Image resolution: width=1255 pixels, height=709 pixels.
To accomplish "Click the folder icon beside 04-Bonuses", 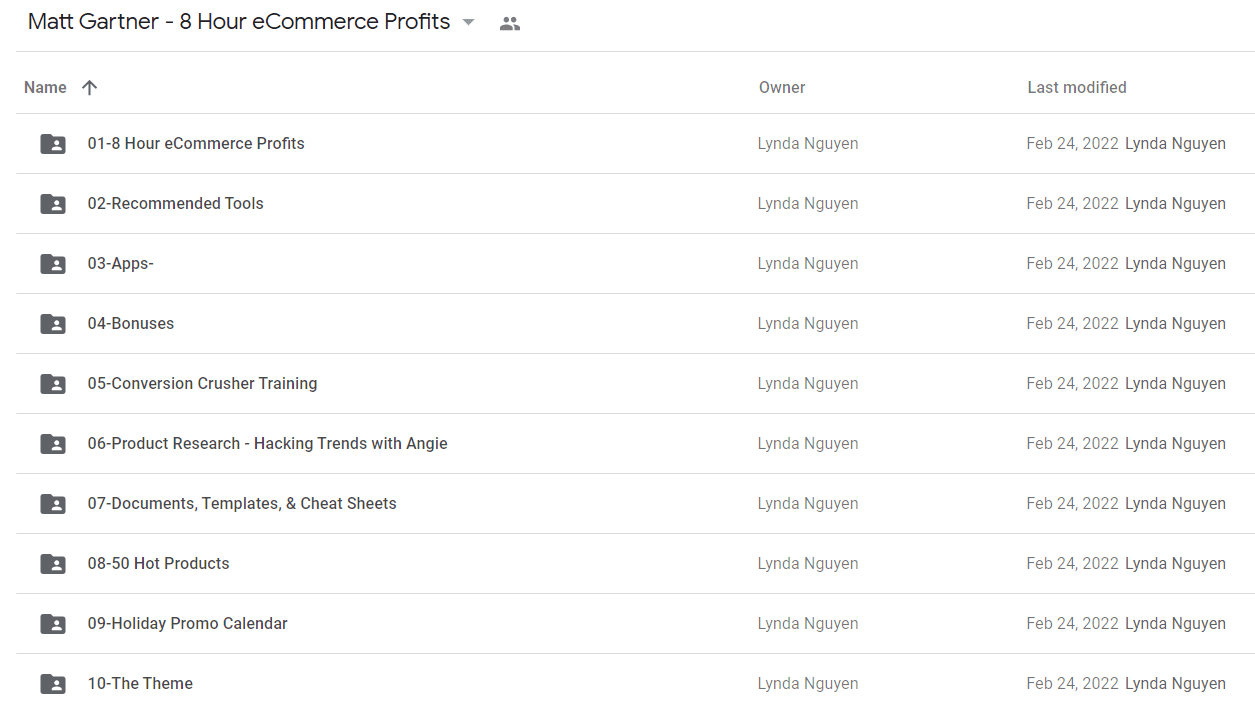I will click(x=53, y=324).
